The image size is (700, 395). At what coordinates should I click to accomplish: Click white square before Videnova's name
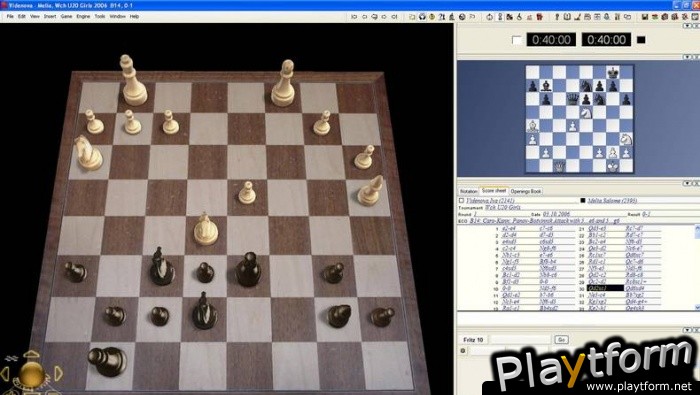462,201
